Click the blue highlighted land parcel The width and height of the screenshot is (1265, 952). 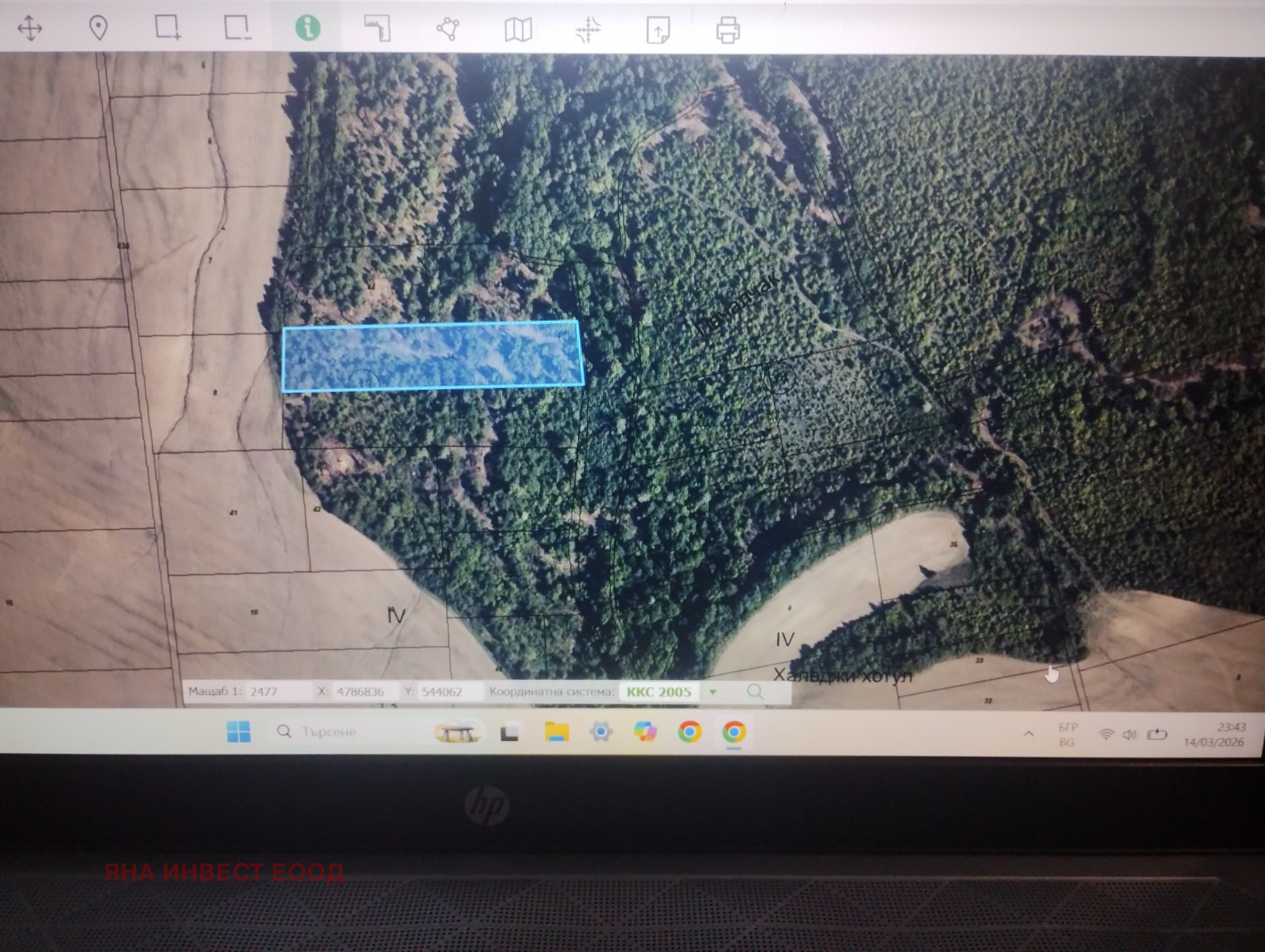tap(432, 356)
